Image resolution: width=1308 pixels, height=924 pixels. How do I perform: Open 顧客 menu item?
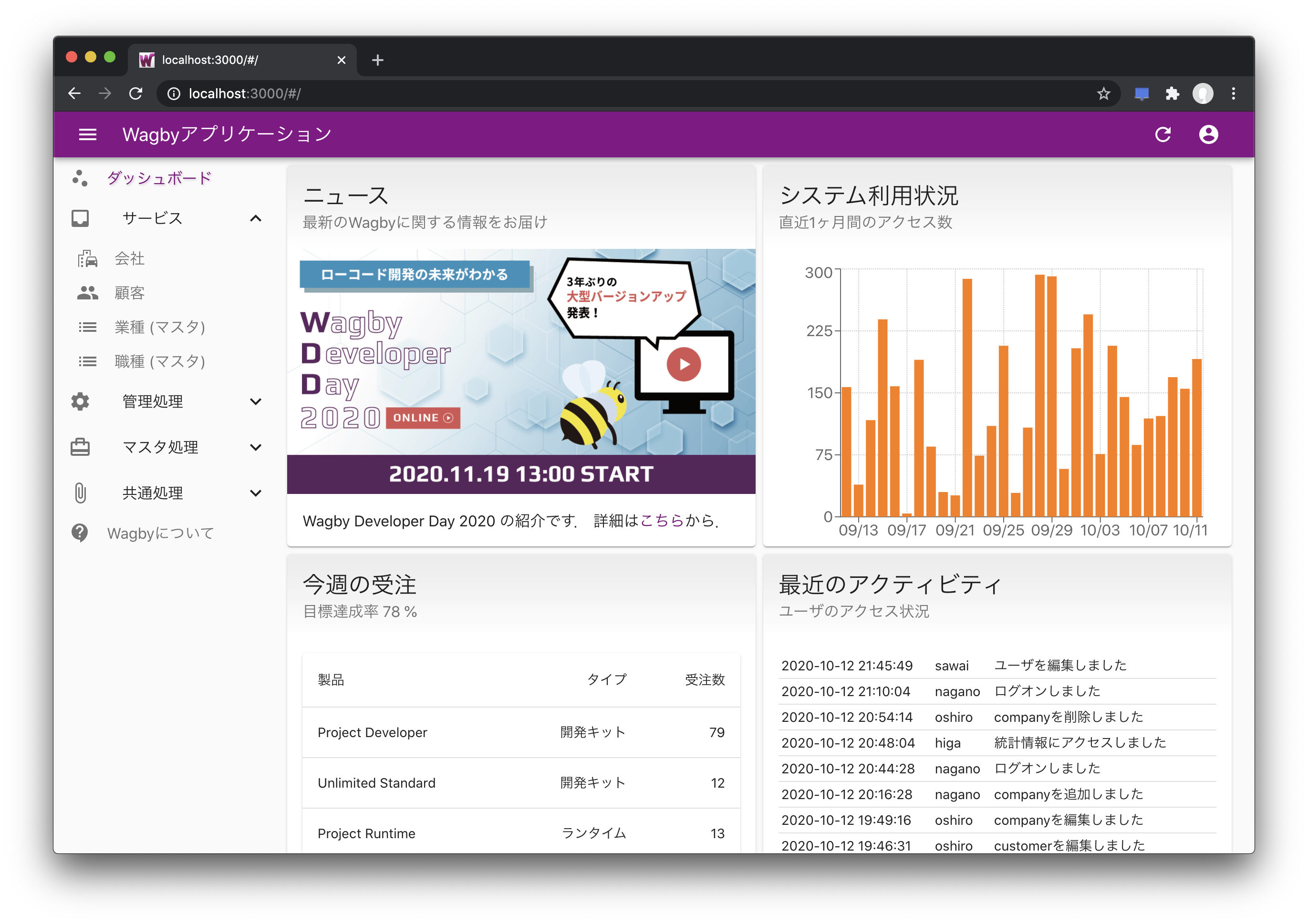(130, 293)
